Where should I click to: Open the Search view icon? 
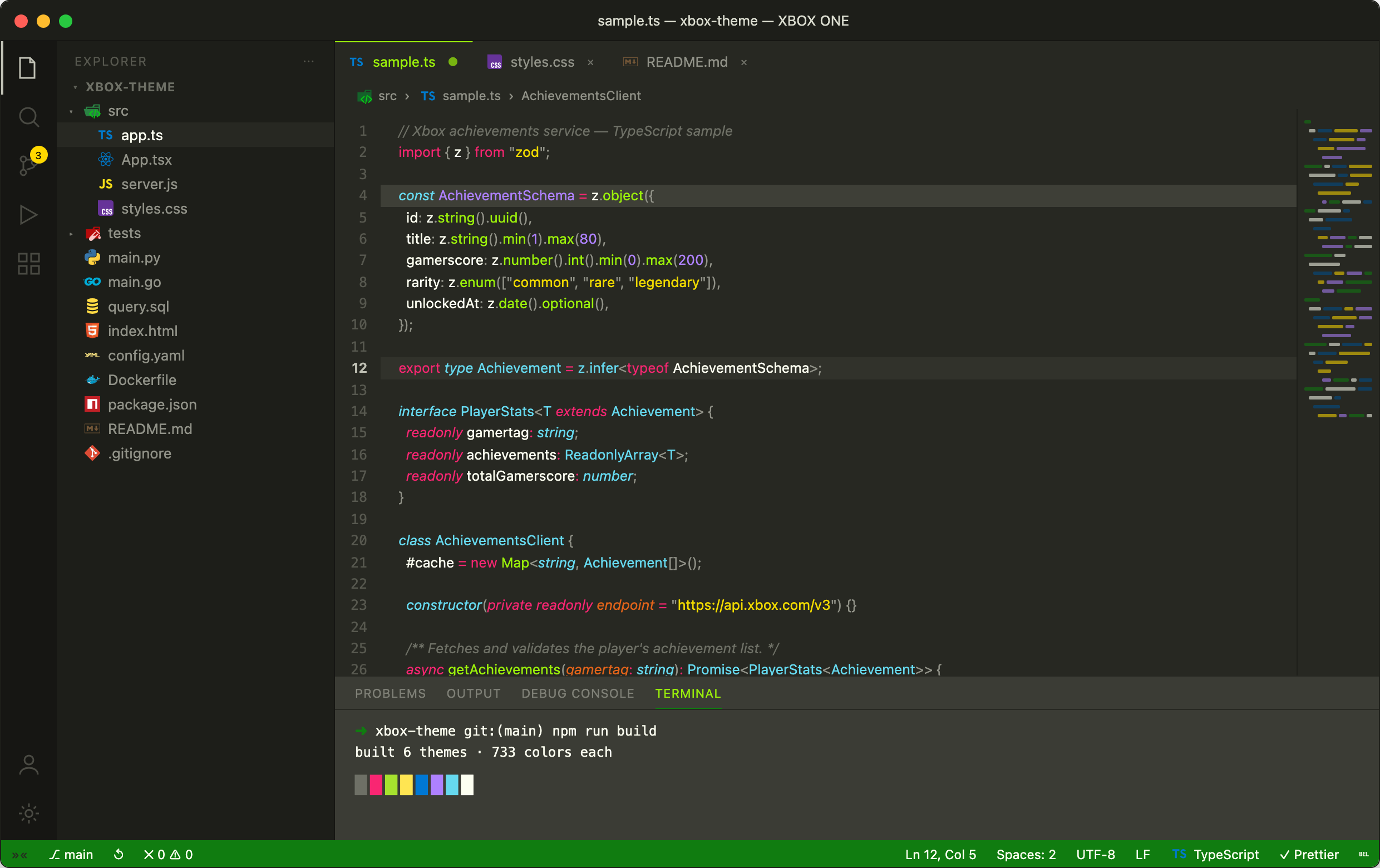coord(28,117)
